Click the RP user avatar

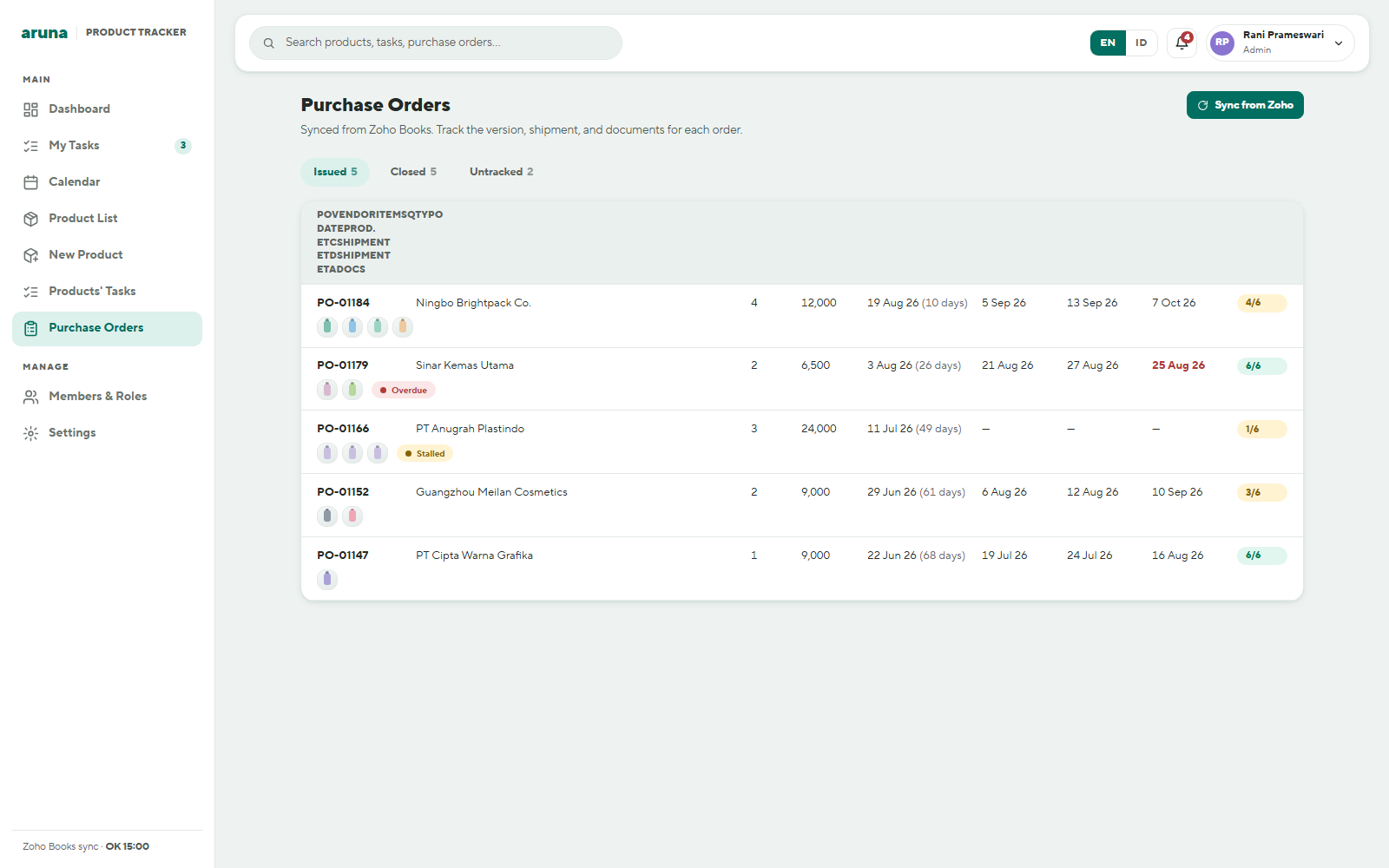pos(1222,43)
